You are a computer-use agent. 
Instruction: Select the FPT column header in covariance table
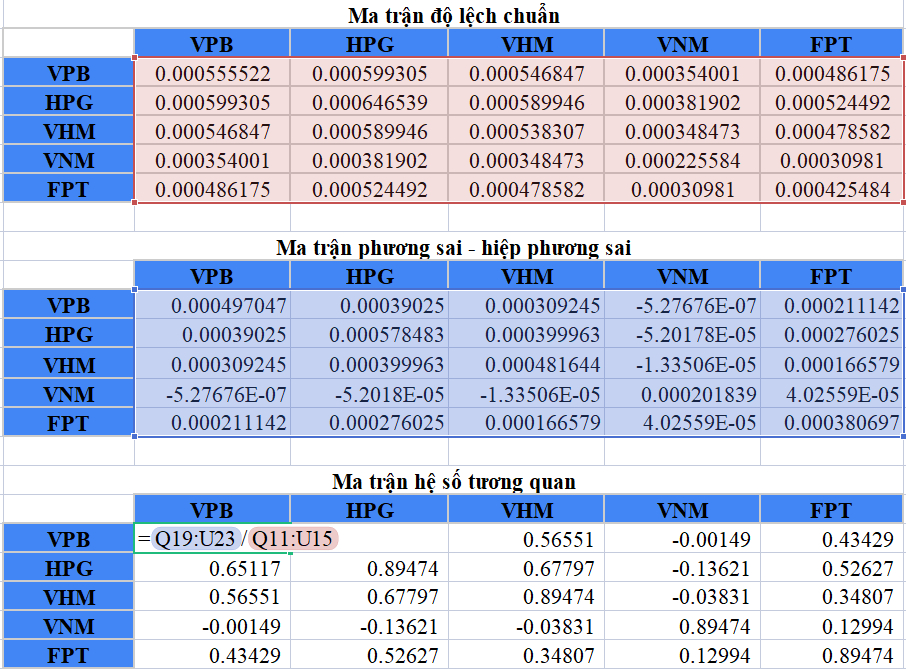[831, 276]
